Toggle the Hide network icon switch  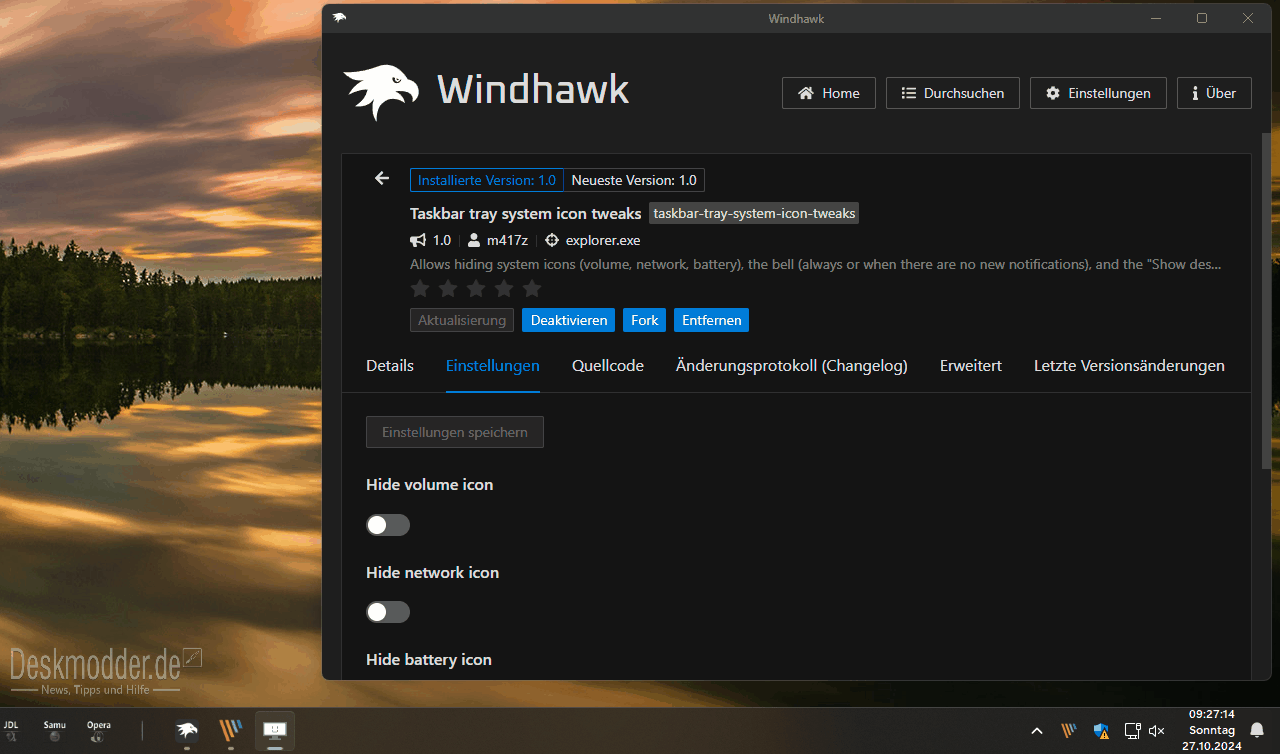(388, 612)
